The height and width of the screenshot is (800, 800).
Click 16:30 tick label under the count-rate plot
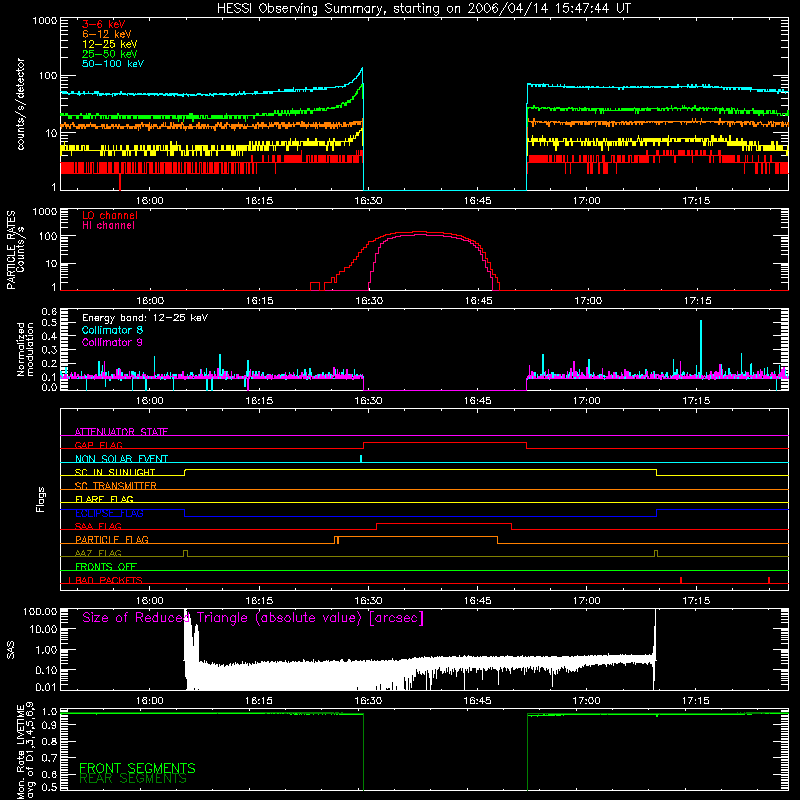click(368, 201)
